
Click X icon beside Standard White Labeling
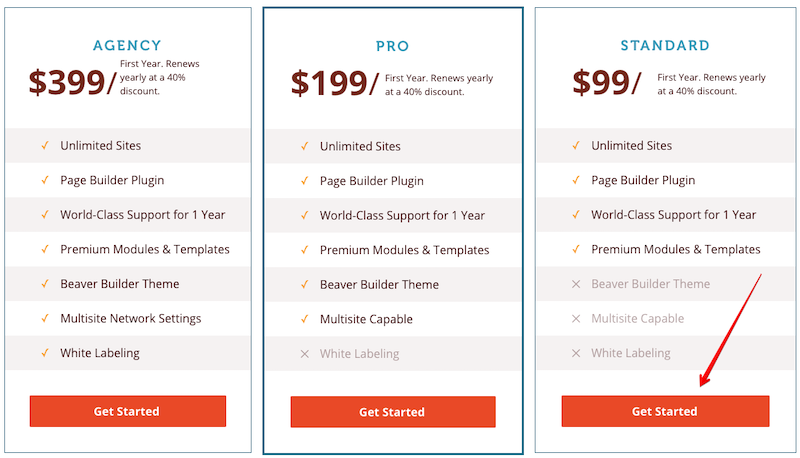(576, 353)
